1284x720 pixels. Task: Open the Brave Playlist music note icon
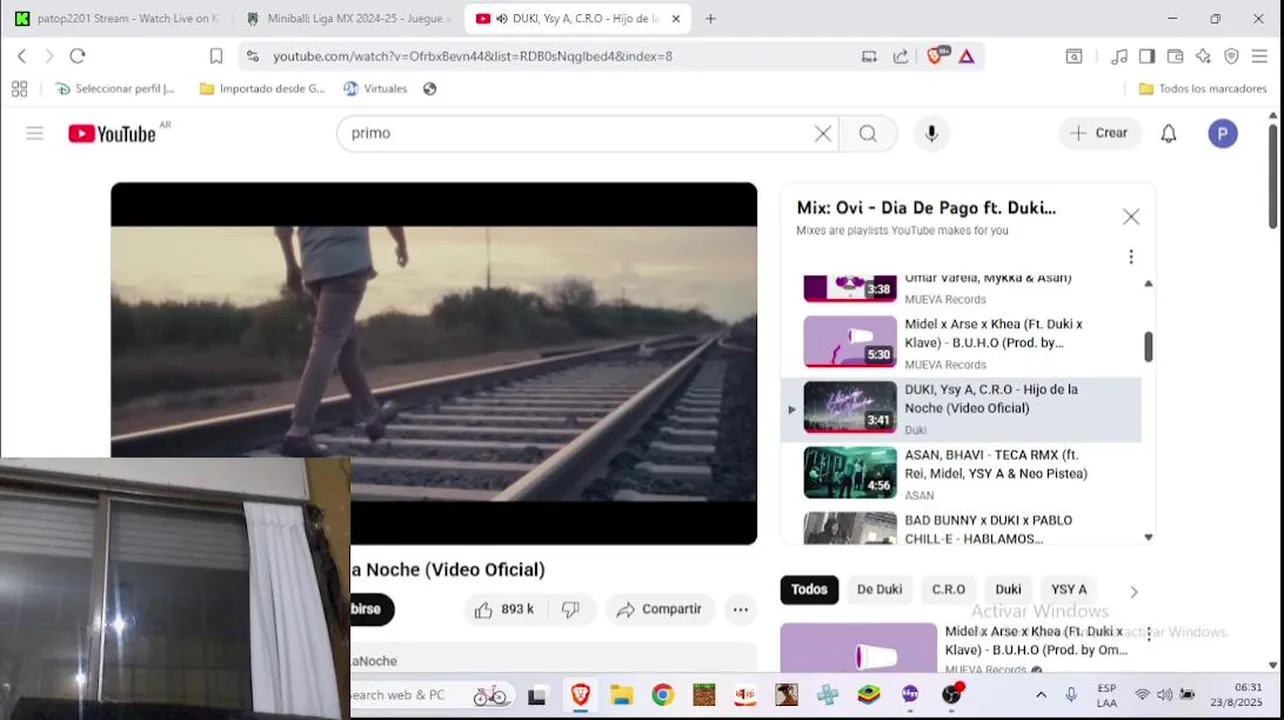[x=1120, y=56]
